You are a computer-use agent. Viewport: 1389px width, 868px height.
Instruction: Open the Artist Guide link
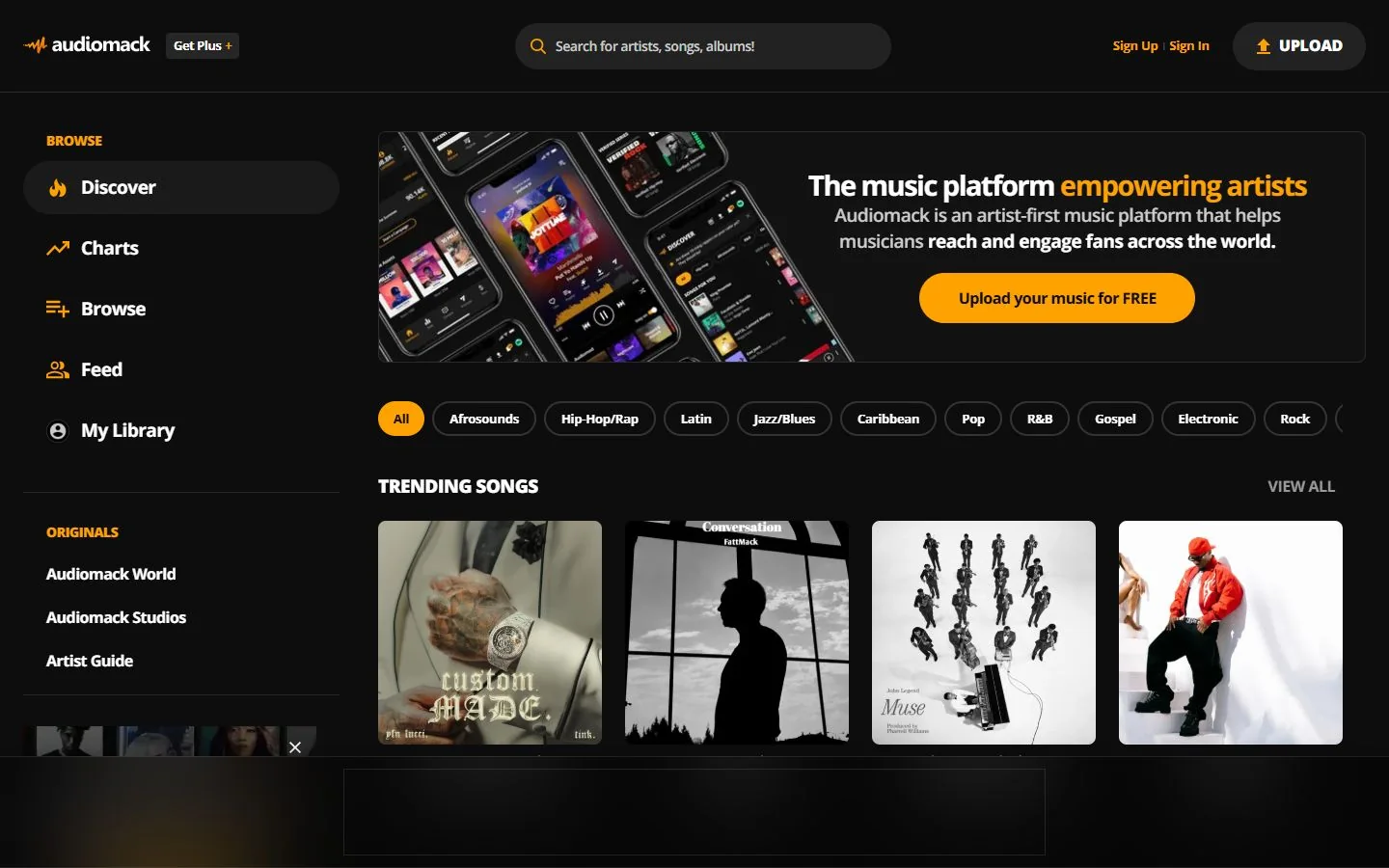point(90,661)
